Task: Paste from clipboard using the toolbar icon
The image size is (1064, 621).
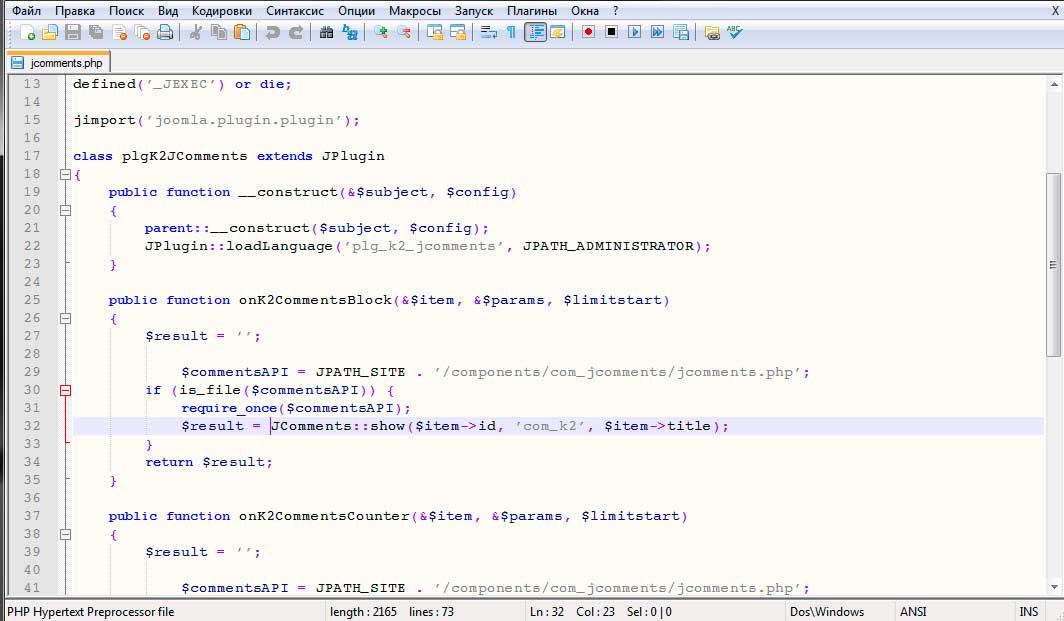Action: tap(242, 32)
